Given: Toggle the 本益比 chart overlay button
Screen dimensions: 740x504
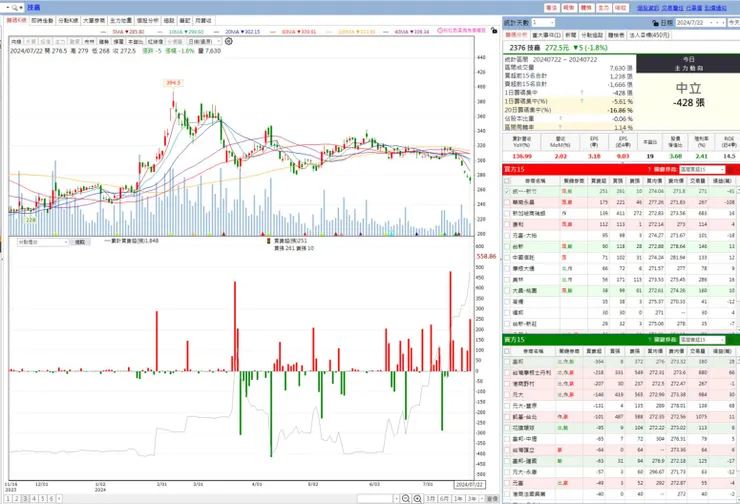Looking at the screenshot, I should coord(135,42).
